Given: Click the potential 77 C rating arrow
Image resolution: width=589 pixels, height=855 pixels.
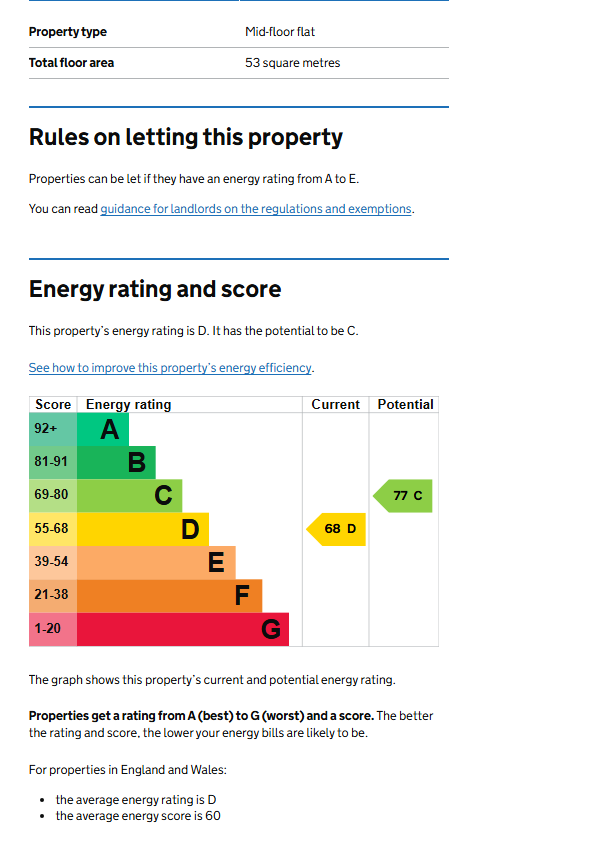Looking at the screenshot, I should (x=402, y=496).
